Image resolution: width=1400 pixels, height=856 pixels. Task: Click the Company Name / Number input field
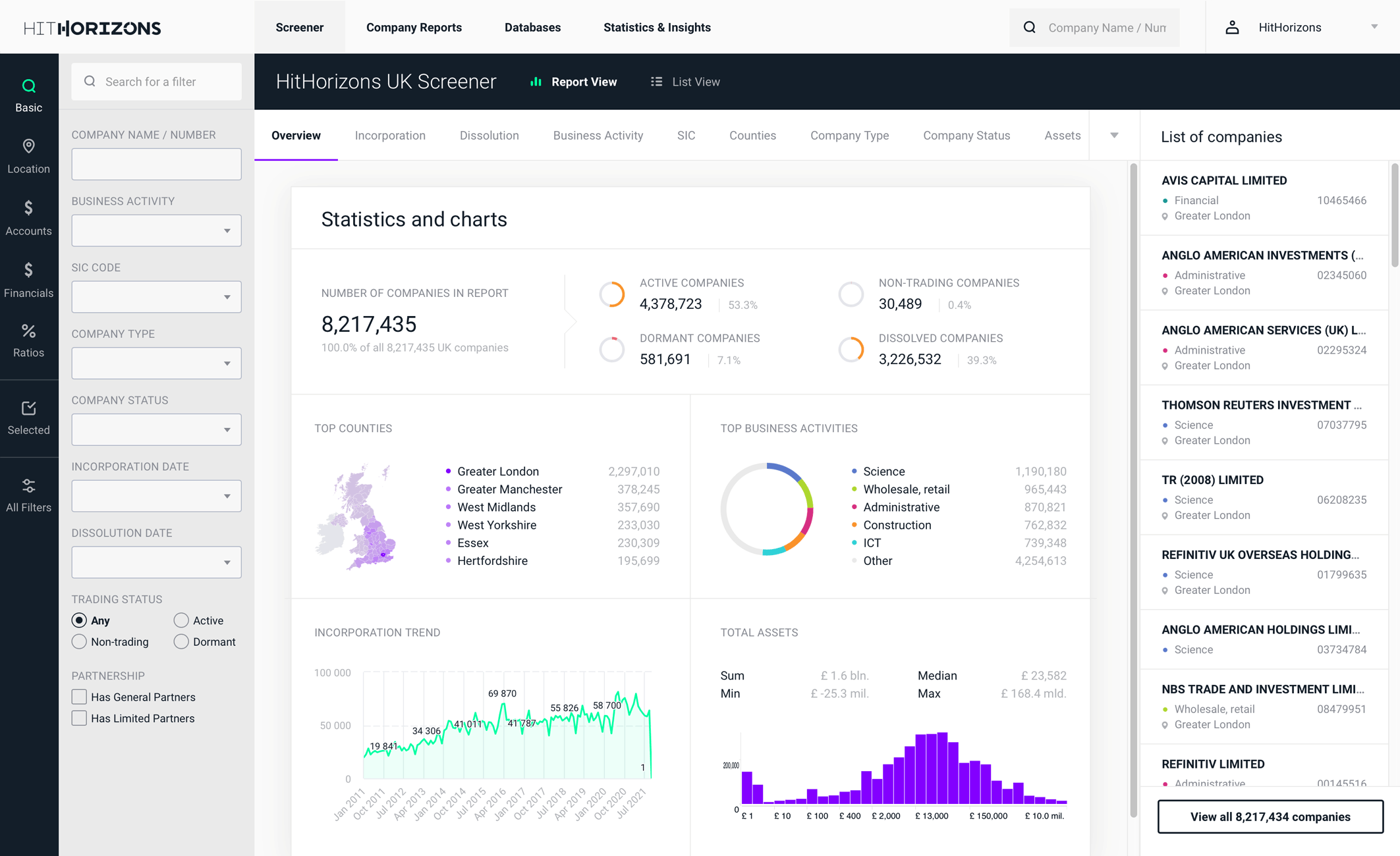coord(156,164)
